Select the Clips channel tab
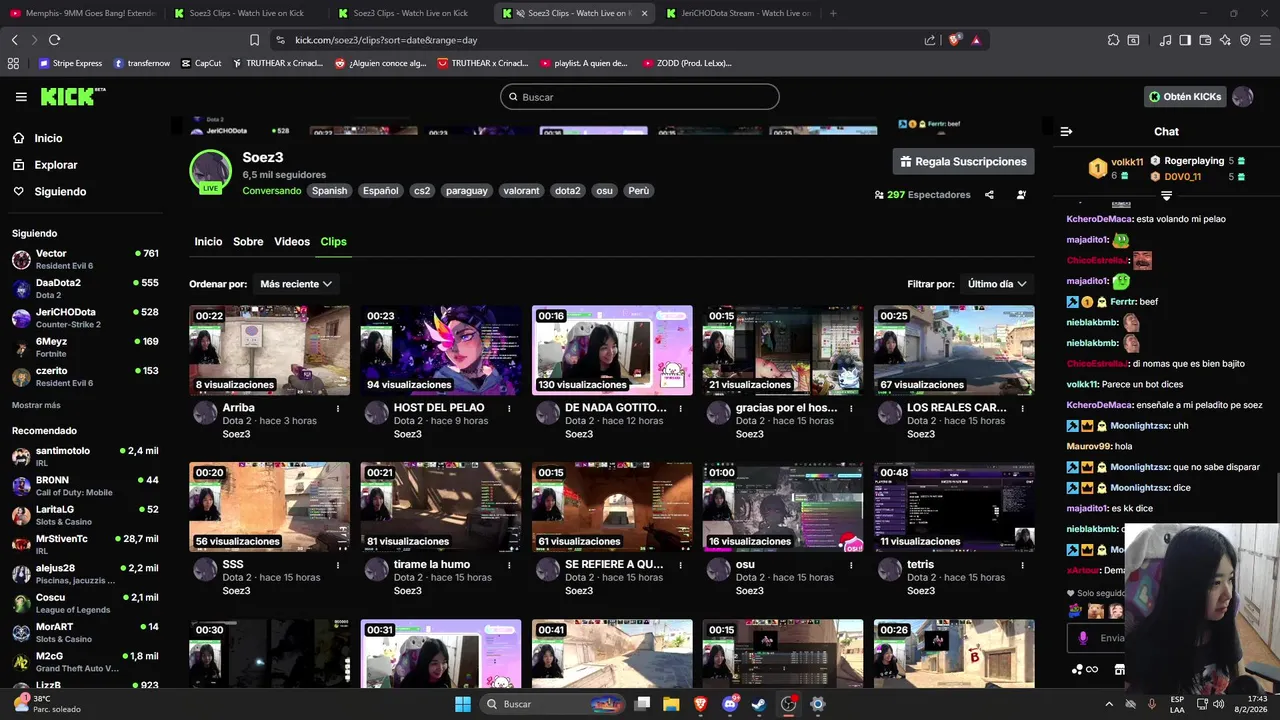This screenshot has height=720, width=1280. point(333,242)
